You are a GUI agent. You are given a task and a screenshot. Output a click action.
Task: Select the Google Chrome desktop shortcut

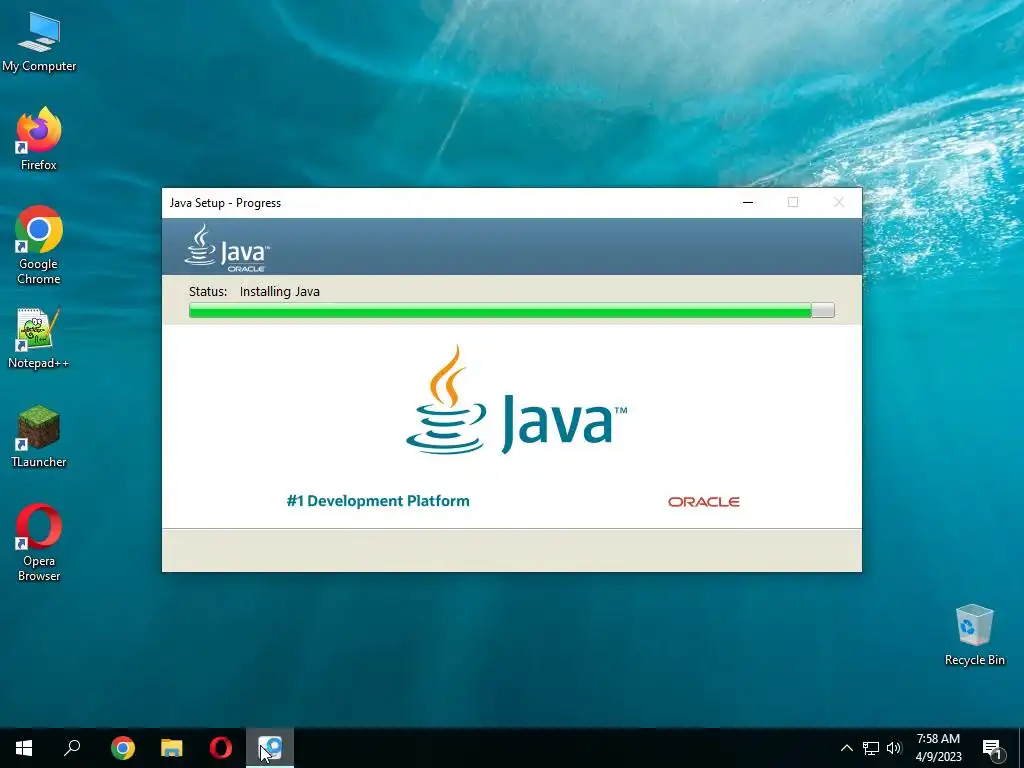[x=39, y=245]
